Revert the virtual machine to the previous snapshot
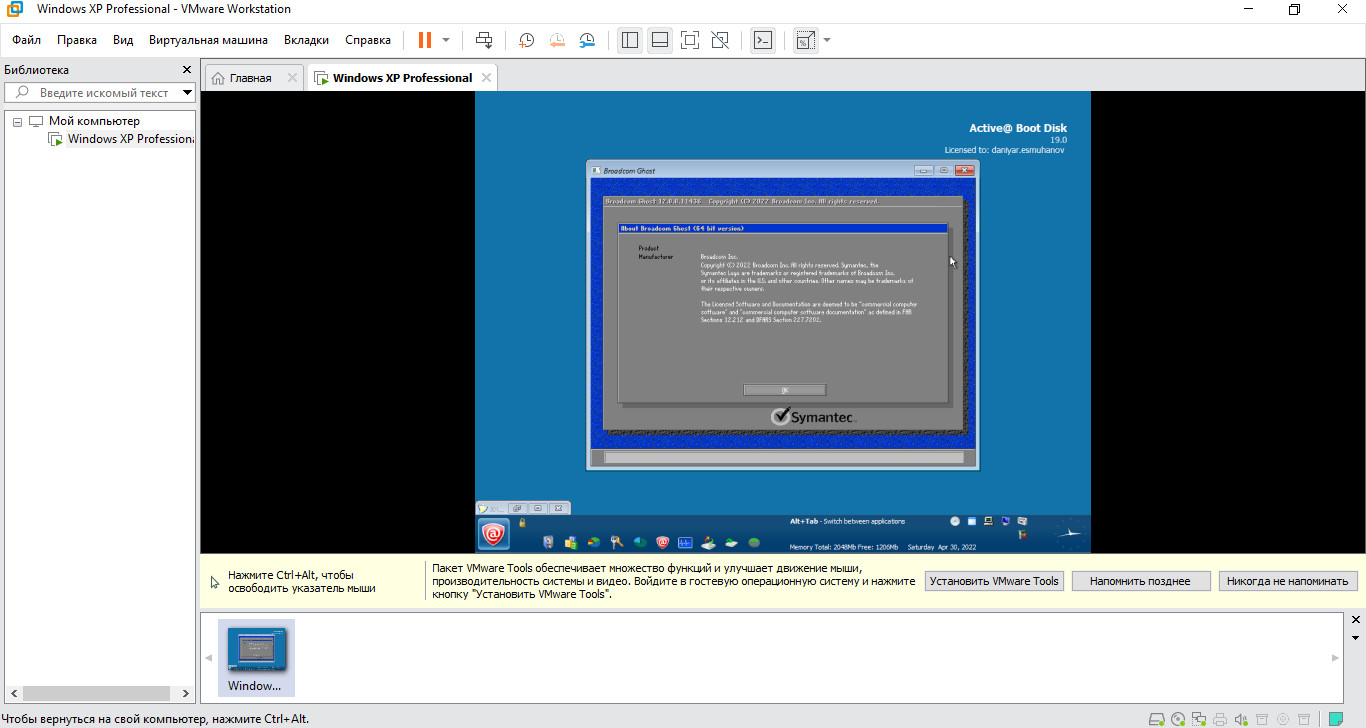The height and width of the screenshot is (728, 1366). click(557, 40)
